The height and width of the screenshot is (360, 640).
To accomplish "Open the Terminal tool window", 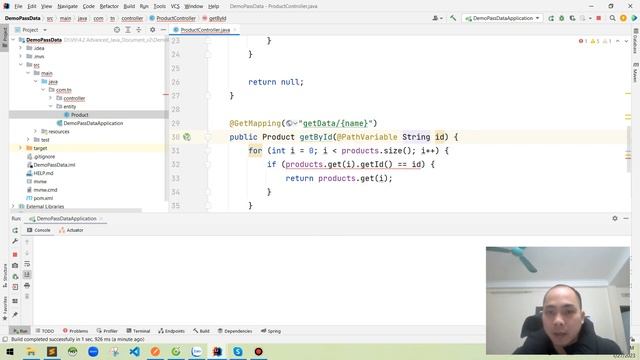I will [x=138, y=331].
